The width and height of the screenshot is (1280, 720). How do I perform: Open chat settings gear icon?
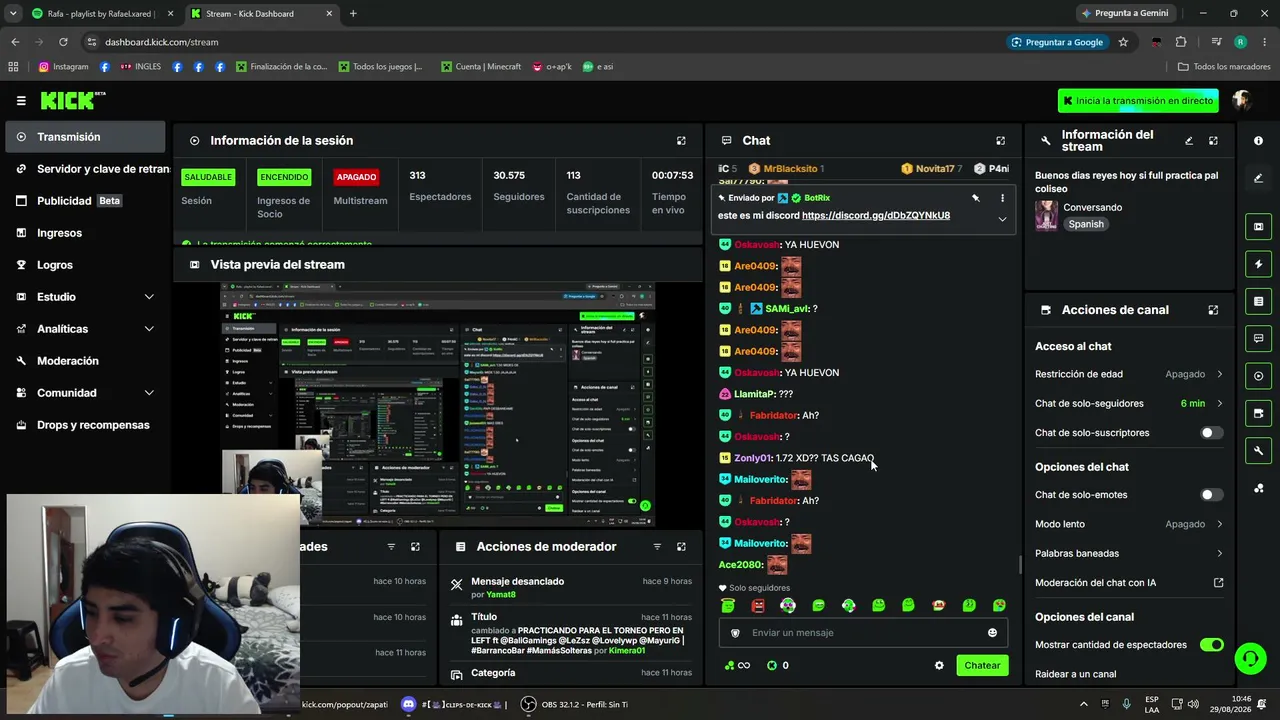939,666
